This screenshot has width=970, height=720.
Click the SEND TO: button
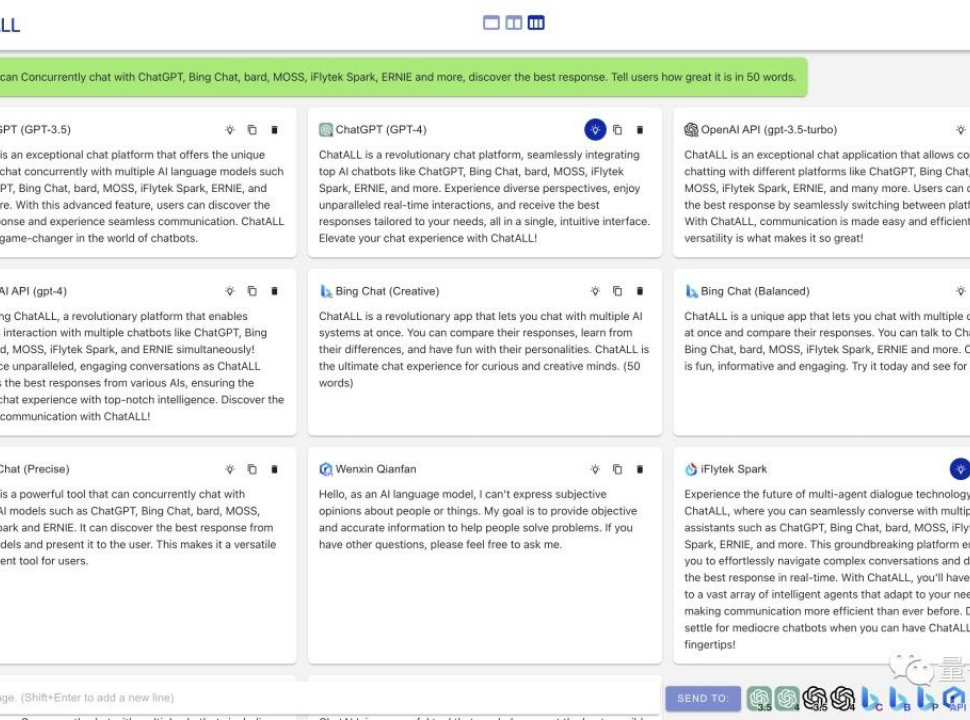pyautogui.click(x=702, y=698)
